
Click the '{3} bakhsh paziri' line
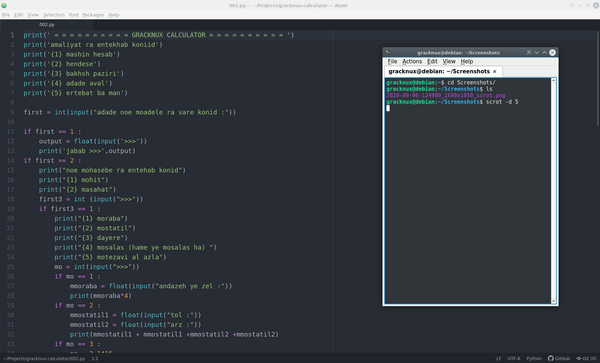point(73,73)
